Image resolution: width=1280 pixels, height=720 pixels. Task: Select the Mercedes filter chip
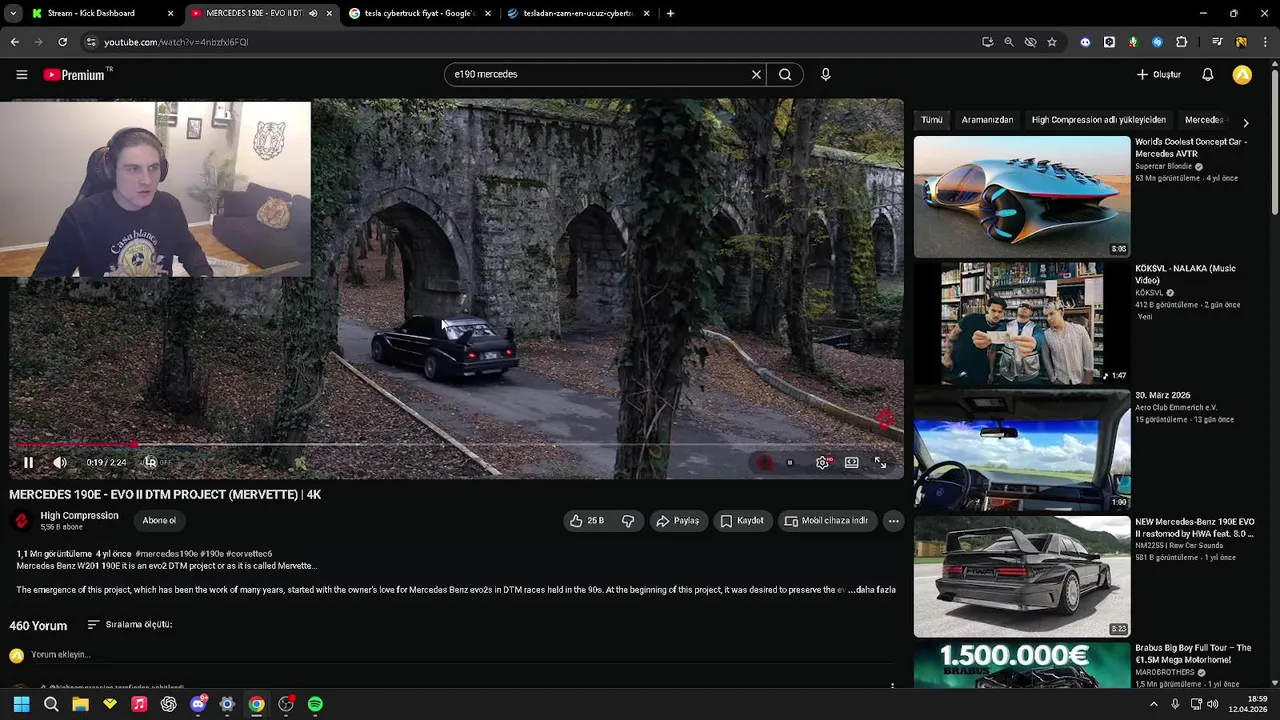(x=1204, y=120)
